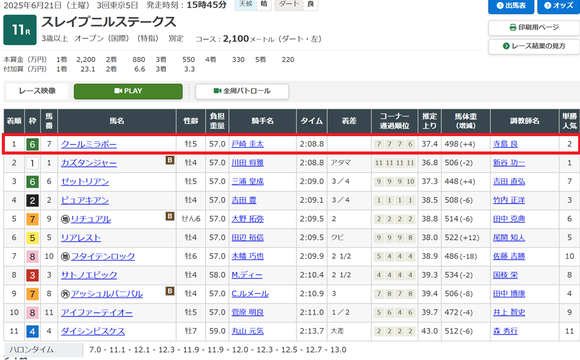The image size is (580, 360).
Task: Open jockey link C.ルメール
Action: (x=250, y=294)
